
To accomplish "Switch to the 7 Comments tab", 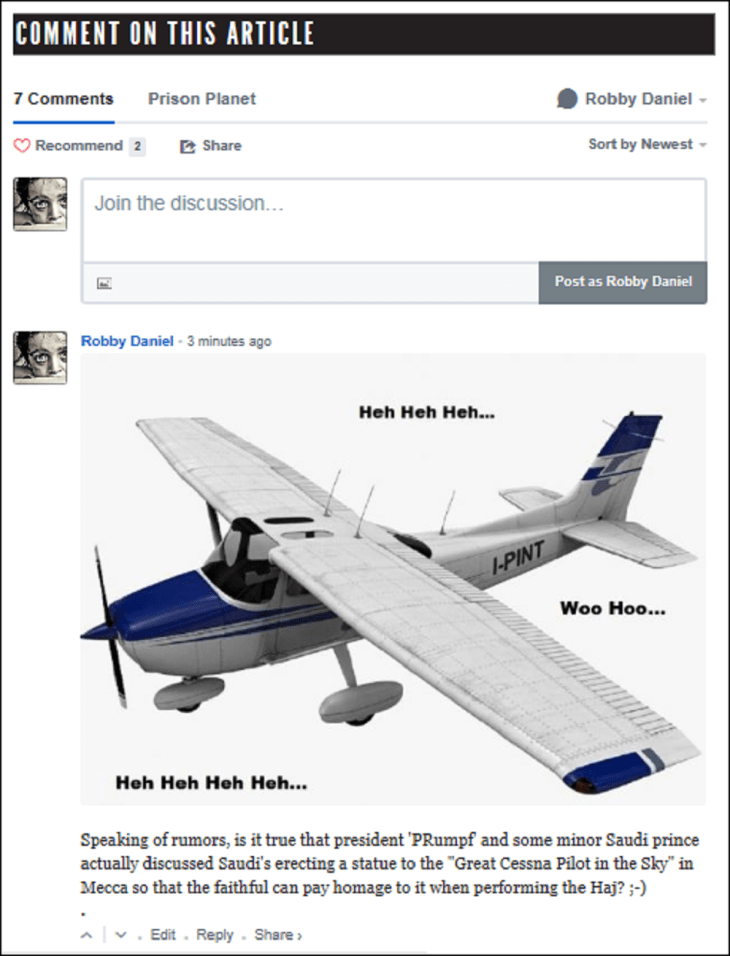I will pos(63,99).
